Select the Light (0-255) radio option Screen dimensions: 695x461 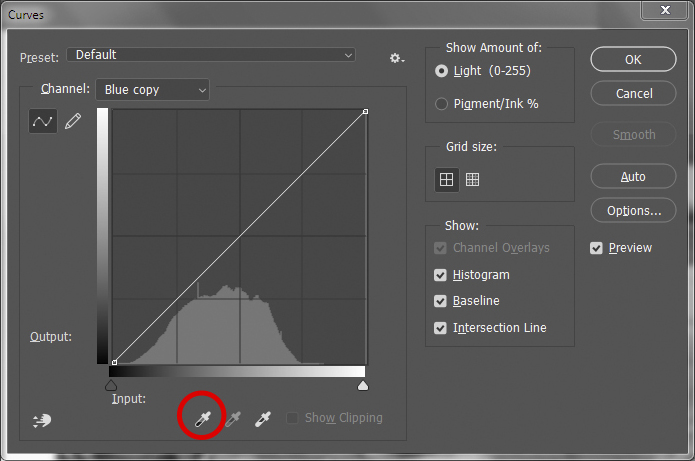[442, 72]
